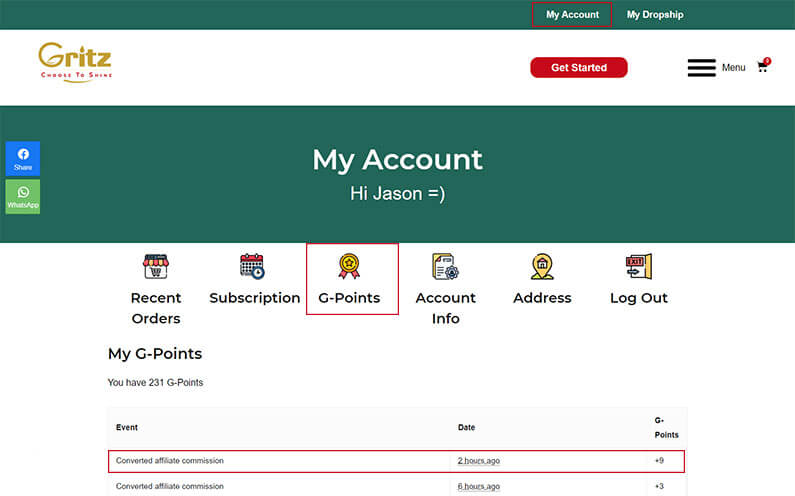Open the Subscription calendar icon
Image resolution: width=795 pixels, height=496 pixels.
pos(252,267)
